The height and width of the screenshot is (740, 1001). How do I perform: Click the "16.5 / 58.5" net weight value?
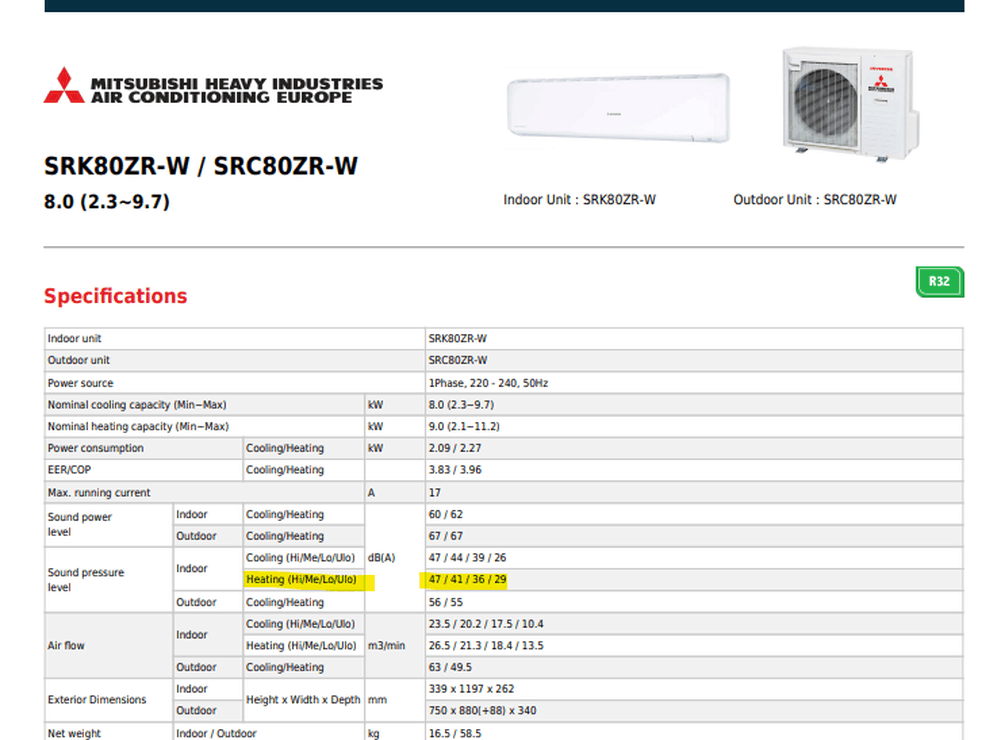click(x=455, y=734)
